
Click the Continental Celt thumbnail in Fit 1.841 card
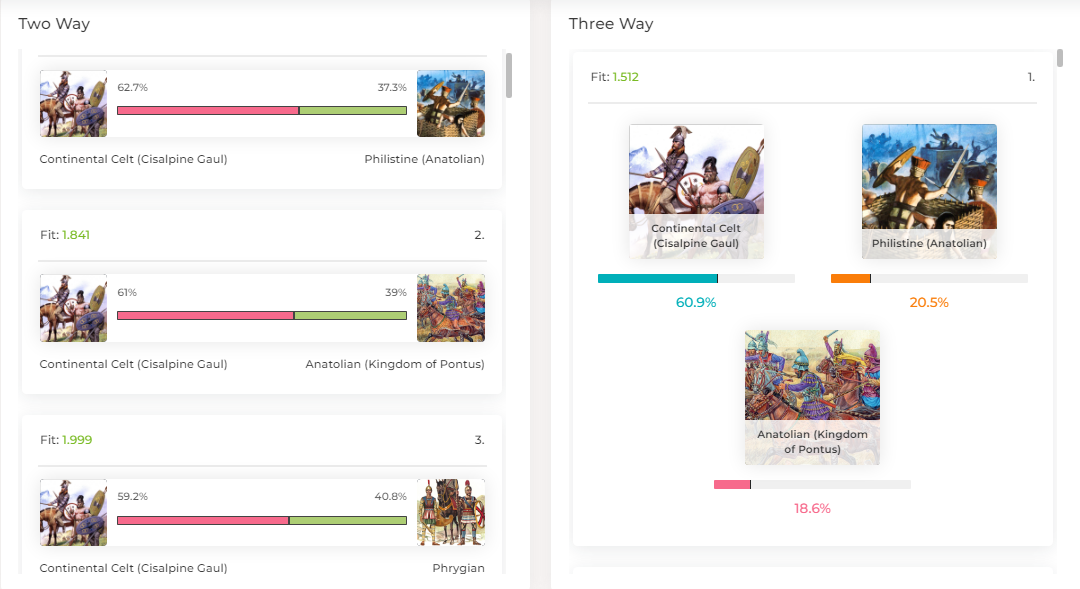pos(73,308)
